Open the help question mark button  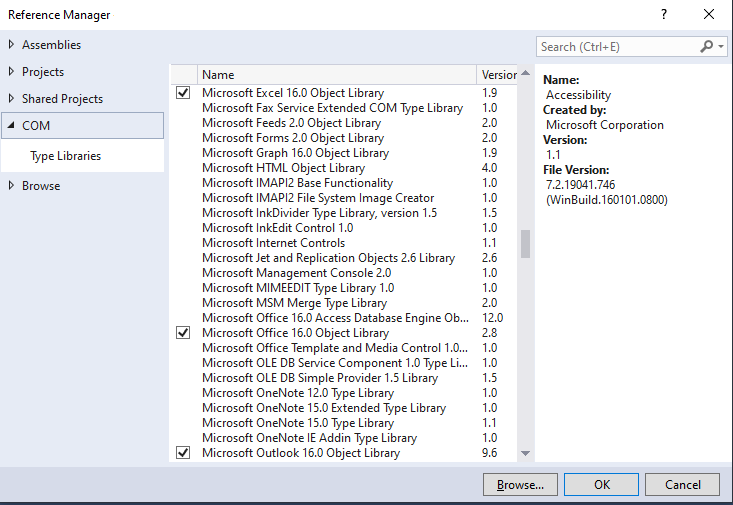pyautogui.click(x=664, y=14)
